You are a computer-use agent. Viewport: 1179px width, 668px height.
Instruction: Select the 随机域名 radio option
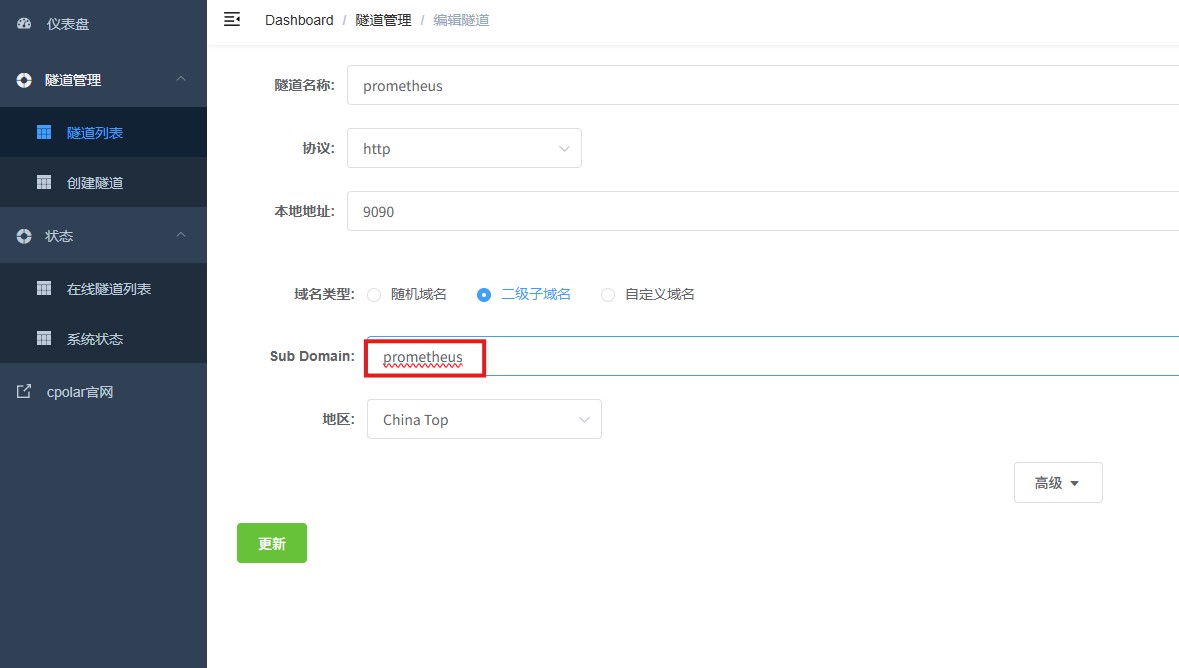coord(407,294)
